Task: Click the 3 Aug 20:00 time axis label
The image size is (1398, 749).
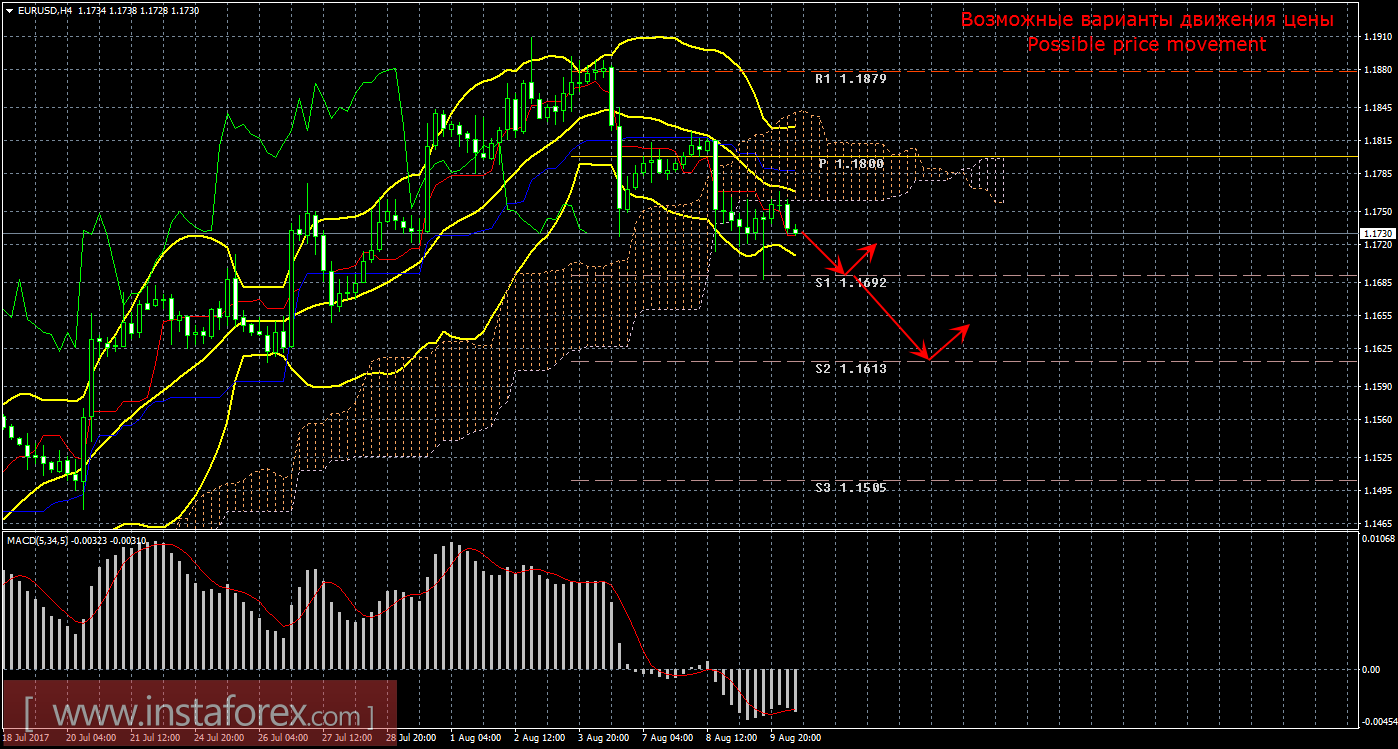Action: click(x=603, y=739)
